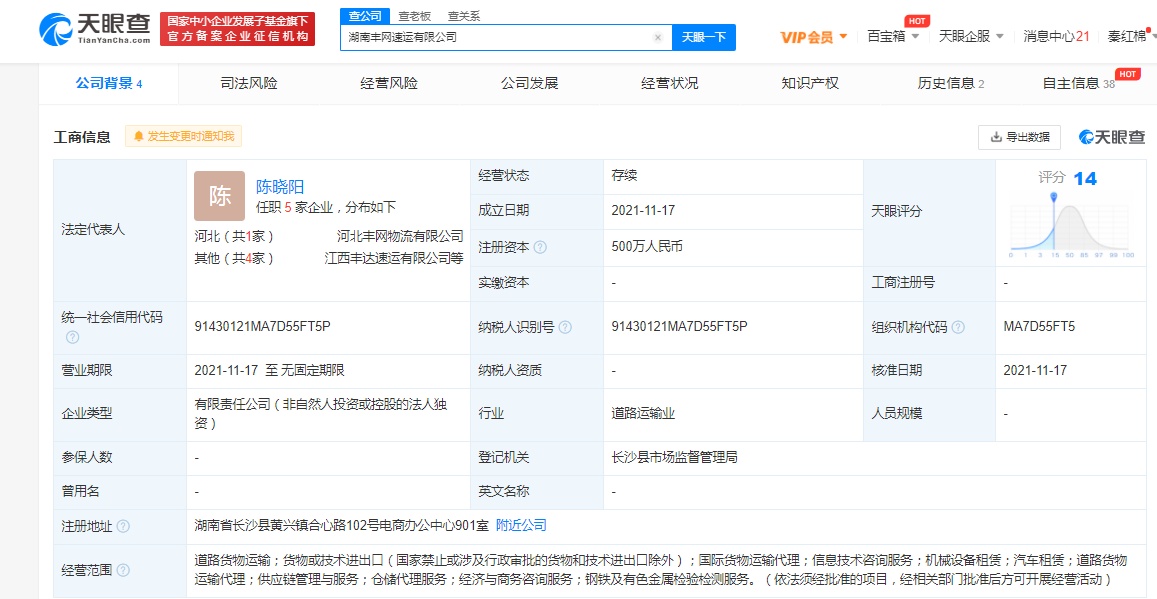Click the 注册地址 help icon
1157x599 pixels.
(122, 527)
